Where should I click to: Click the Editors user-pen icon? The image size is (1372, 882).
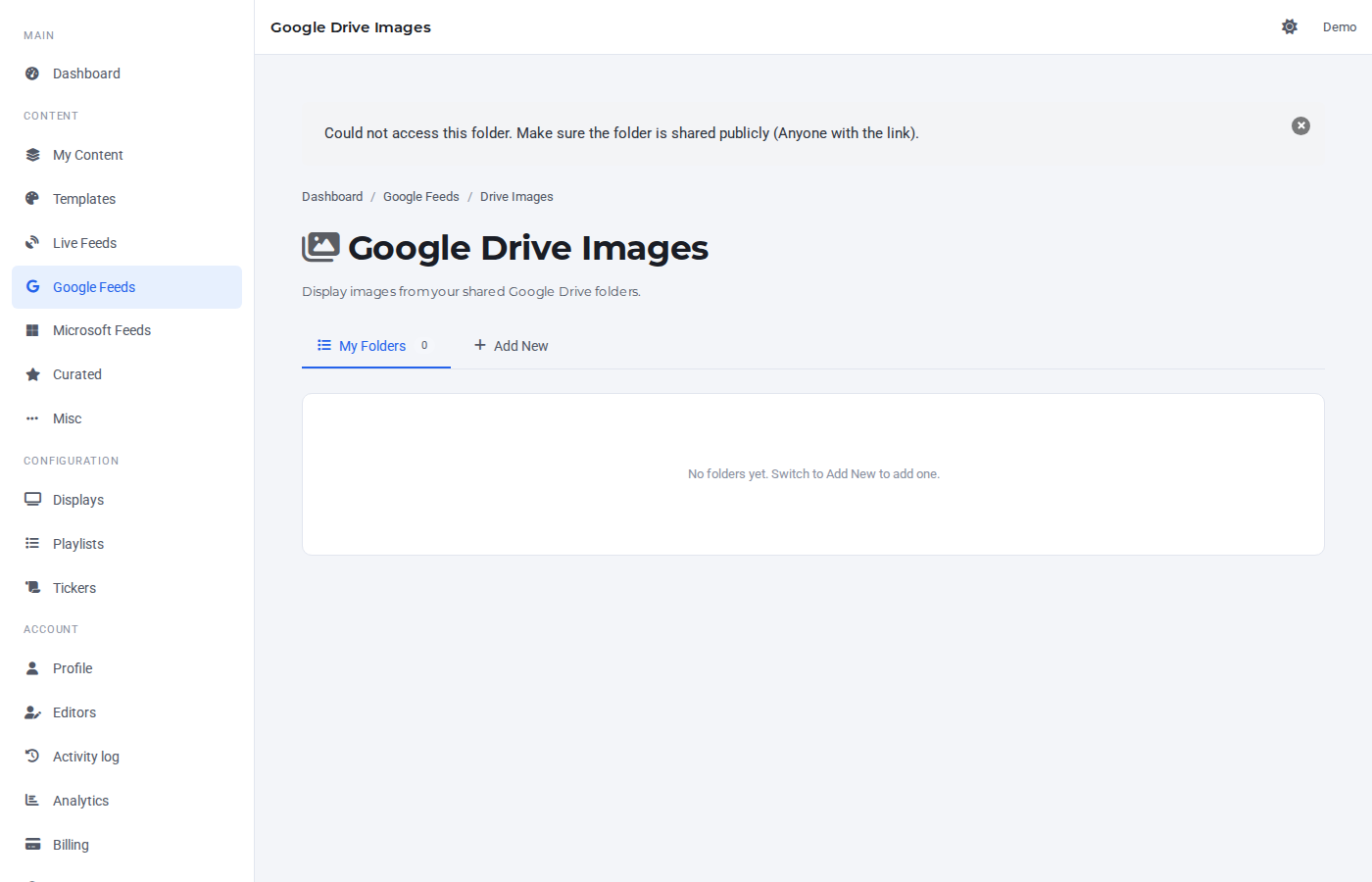pyautogui.click(x=32, y=712)
